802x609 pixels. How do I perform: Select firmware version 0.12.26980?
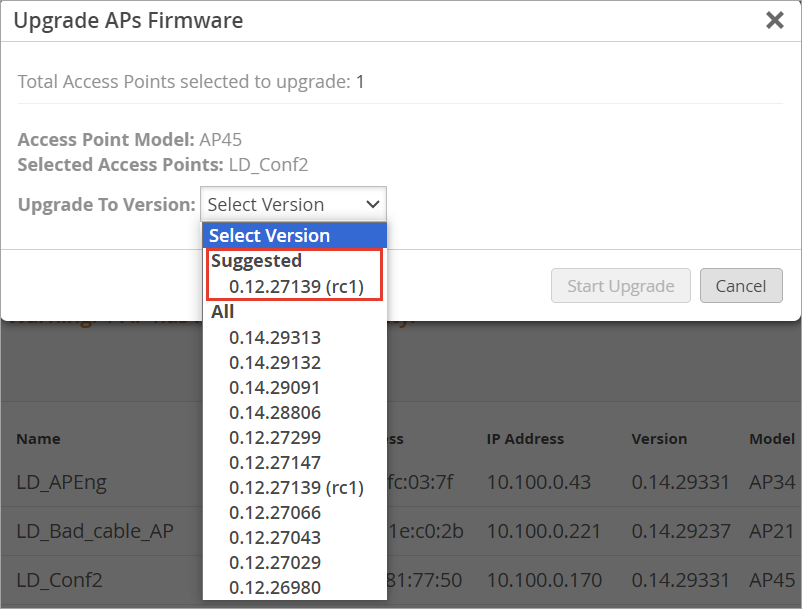click(x=275, y=587)
